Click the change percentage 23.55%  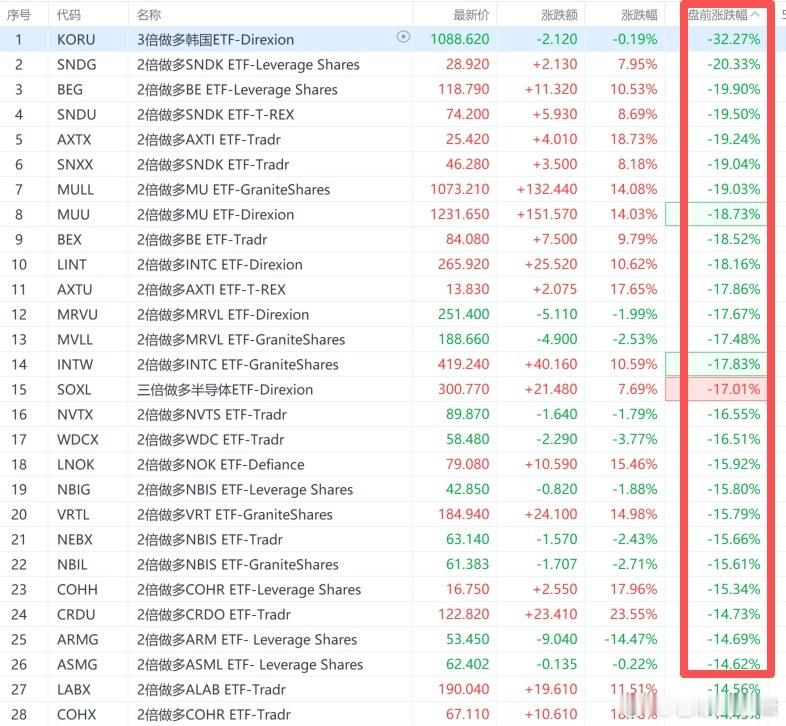[634, 615]
